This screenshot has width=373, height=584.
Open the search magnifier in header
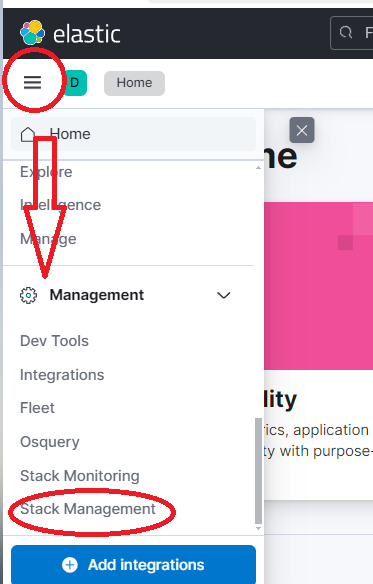click(346, 33)
